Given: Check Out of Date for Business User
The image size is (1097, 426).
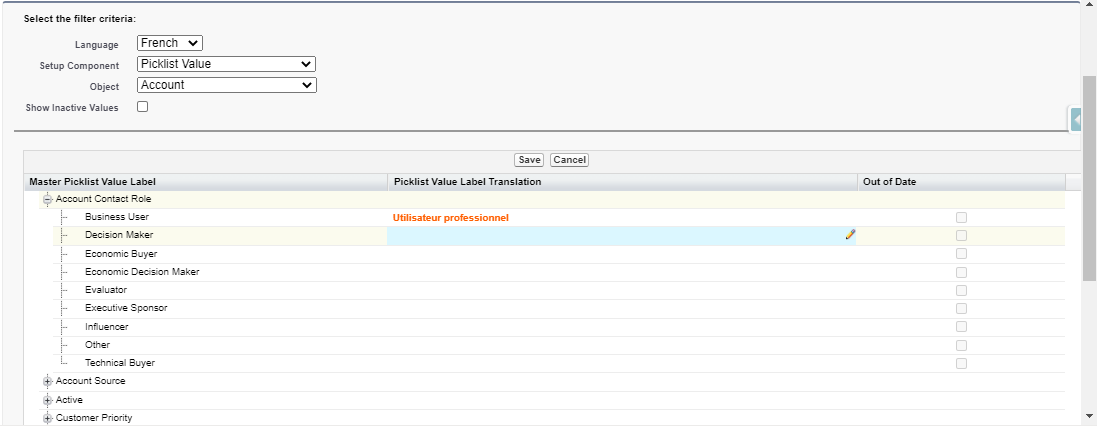Looking at the screenshot, I should [961, 217].
